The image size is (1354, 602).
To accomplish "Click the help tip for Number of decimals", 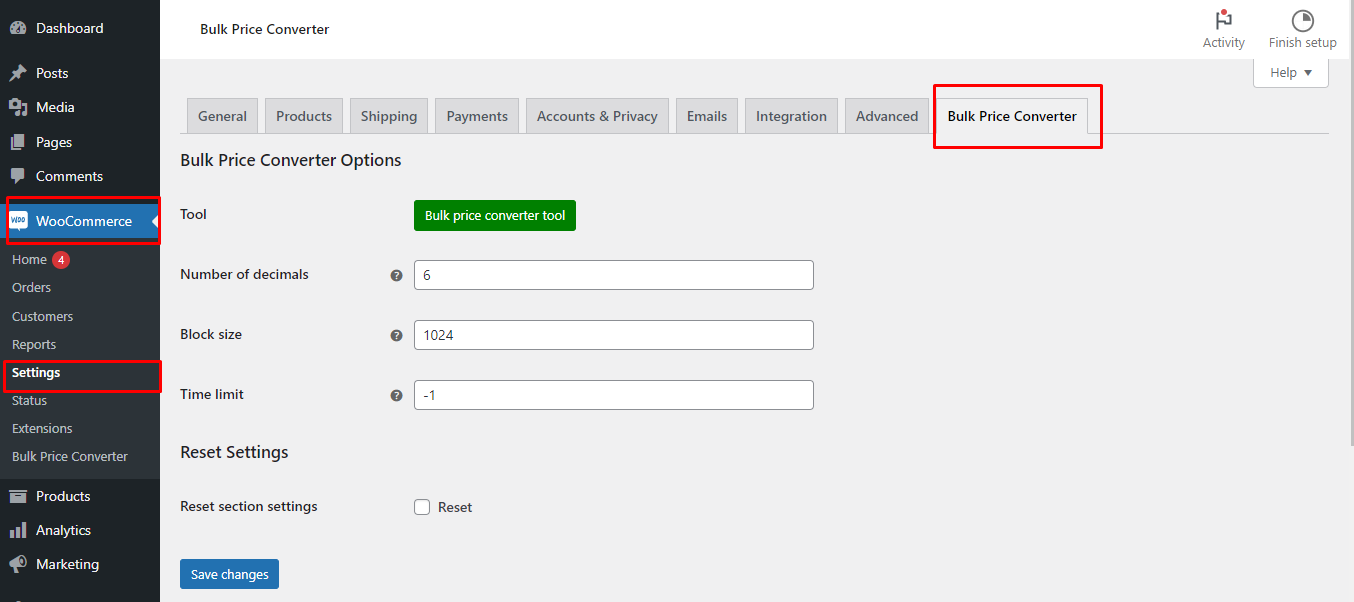I will [x=396, y=275].
